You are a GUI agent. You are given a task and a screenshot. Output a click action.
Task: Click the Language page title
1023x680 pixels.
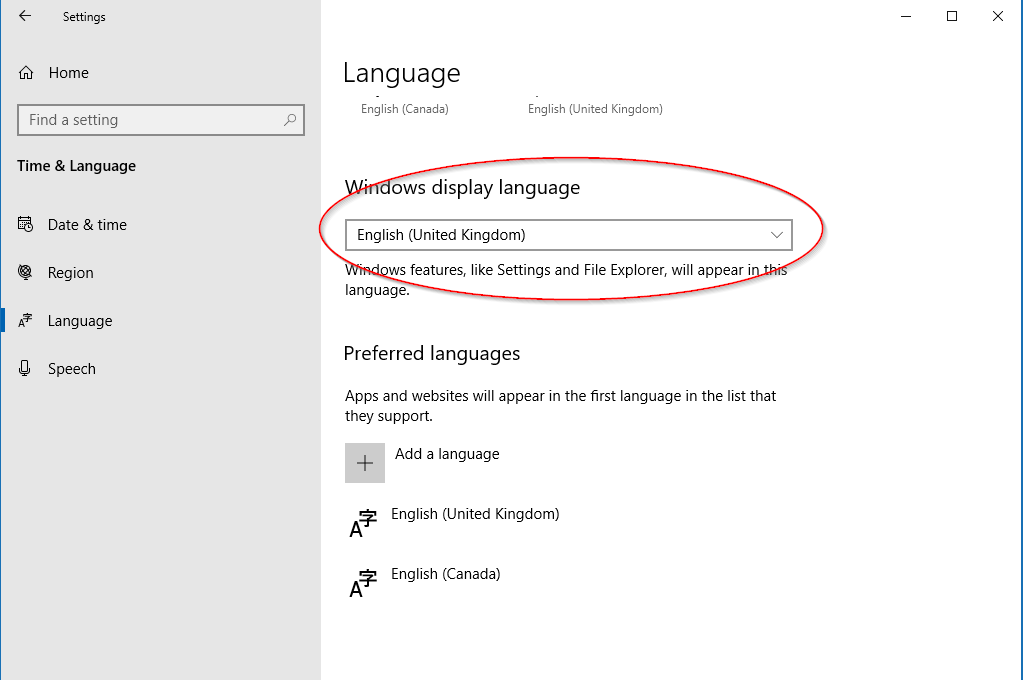pos(402,73)
